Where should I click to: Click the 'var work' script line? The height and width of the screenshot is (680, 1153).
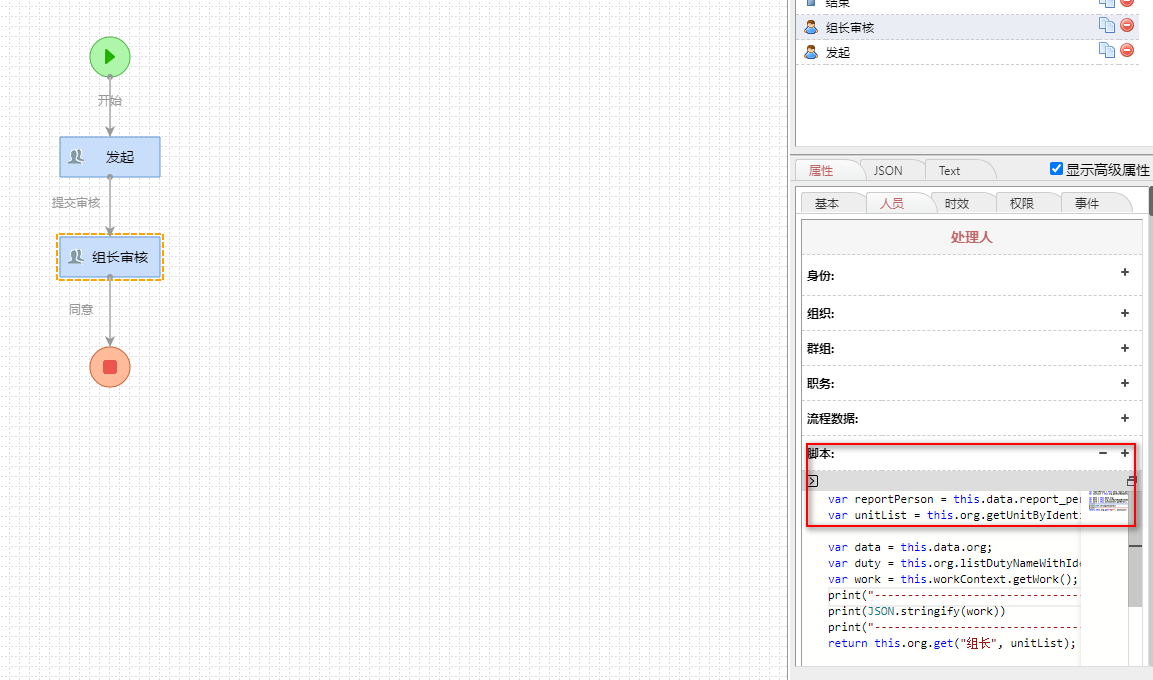pos(953,579)
